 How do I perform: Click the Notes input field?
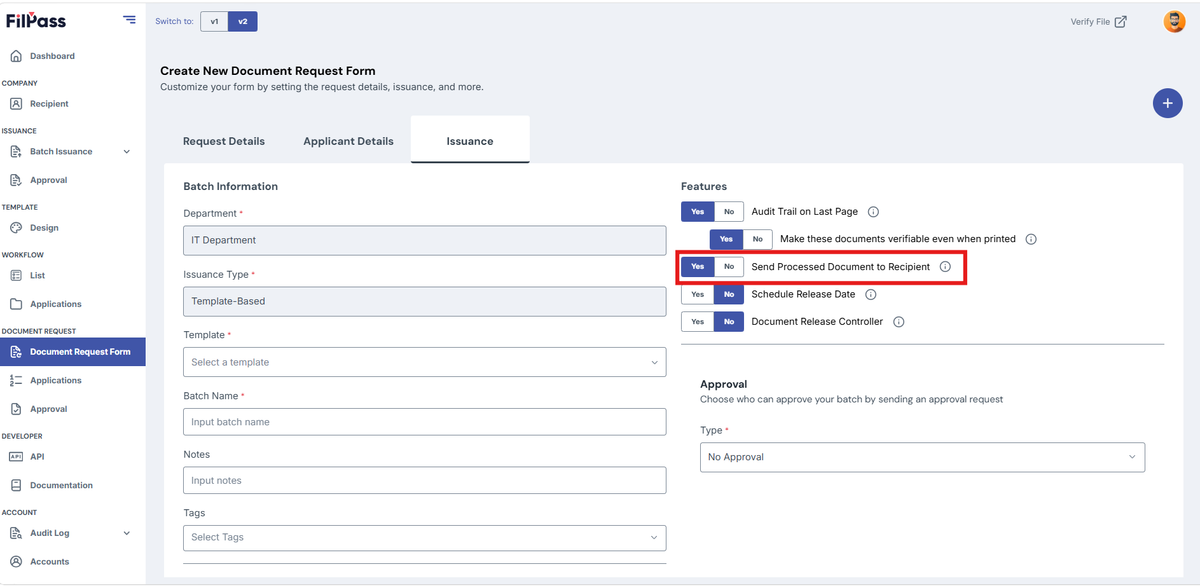tap(425, 480)
